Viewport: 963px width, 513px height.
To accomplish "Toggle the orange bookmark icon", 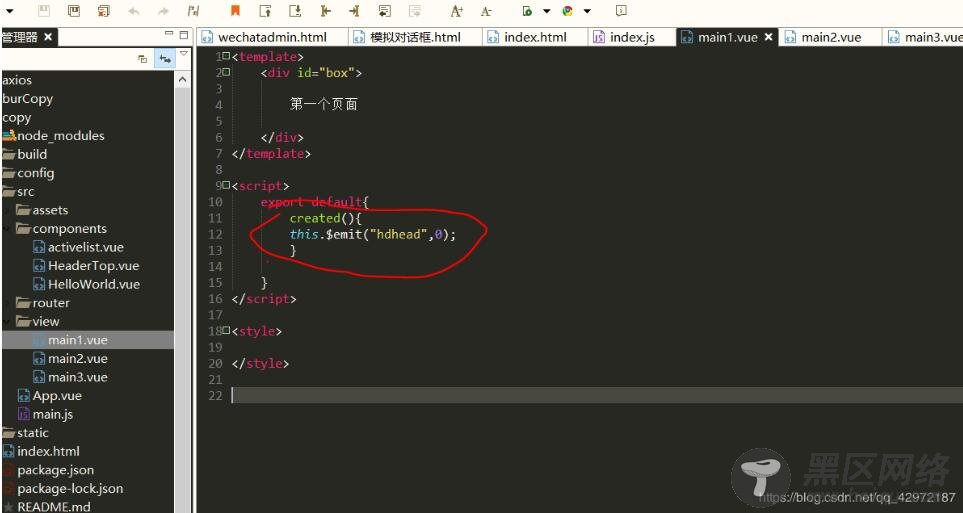I will click(235, 10).
